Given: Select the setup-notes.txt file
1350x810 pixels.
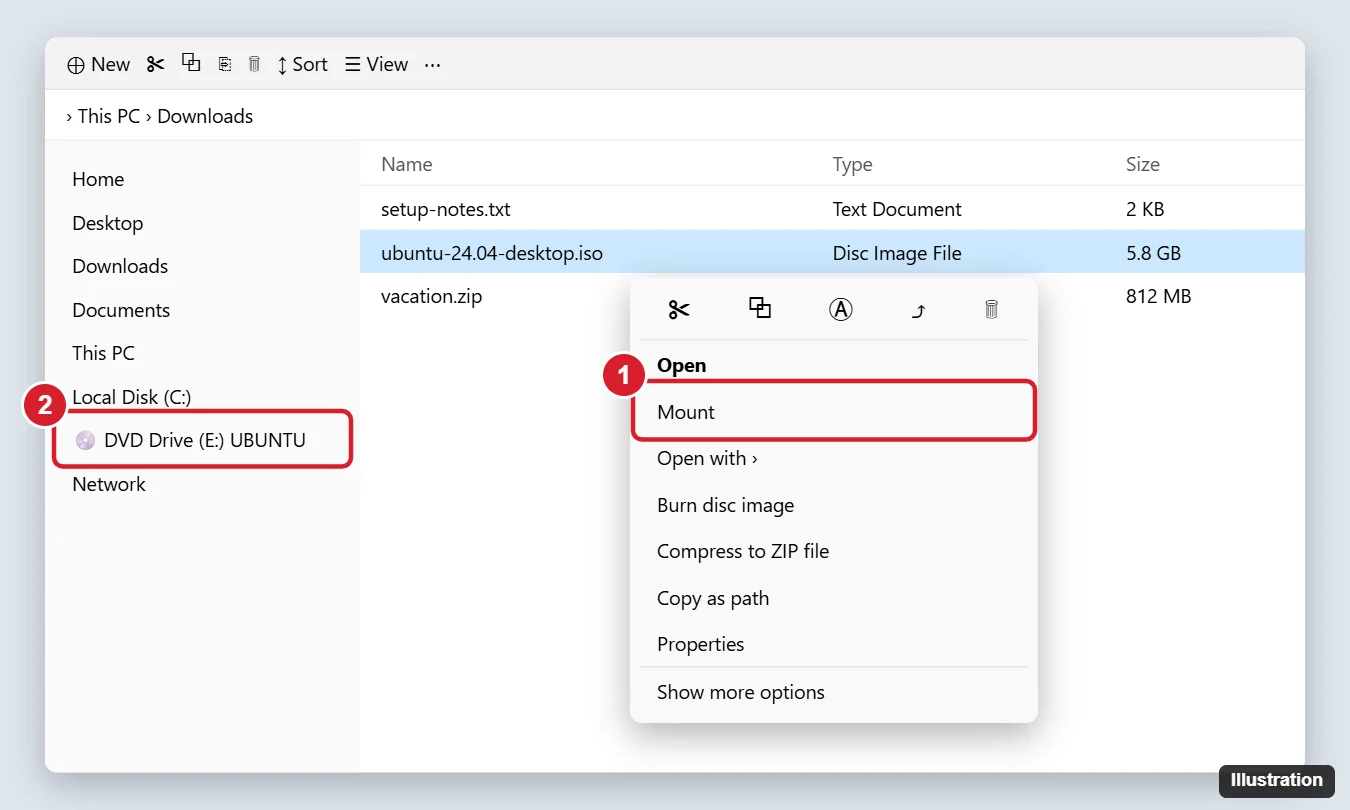Looking at the screenshot, I should pyautogui.click(x=832, y=209).
